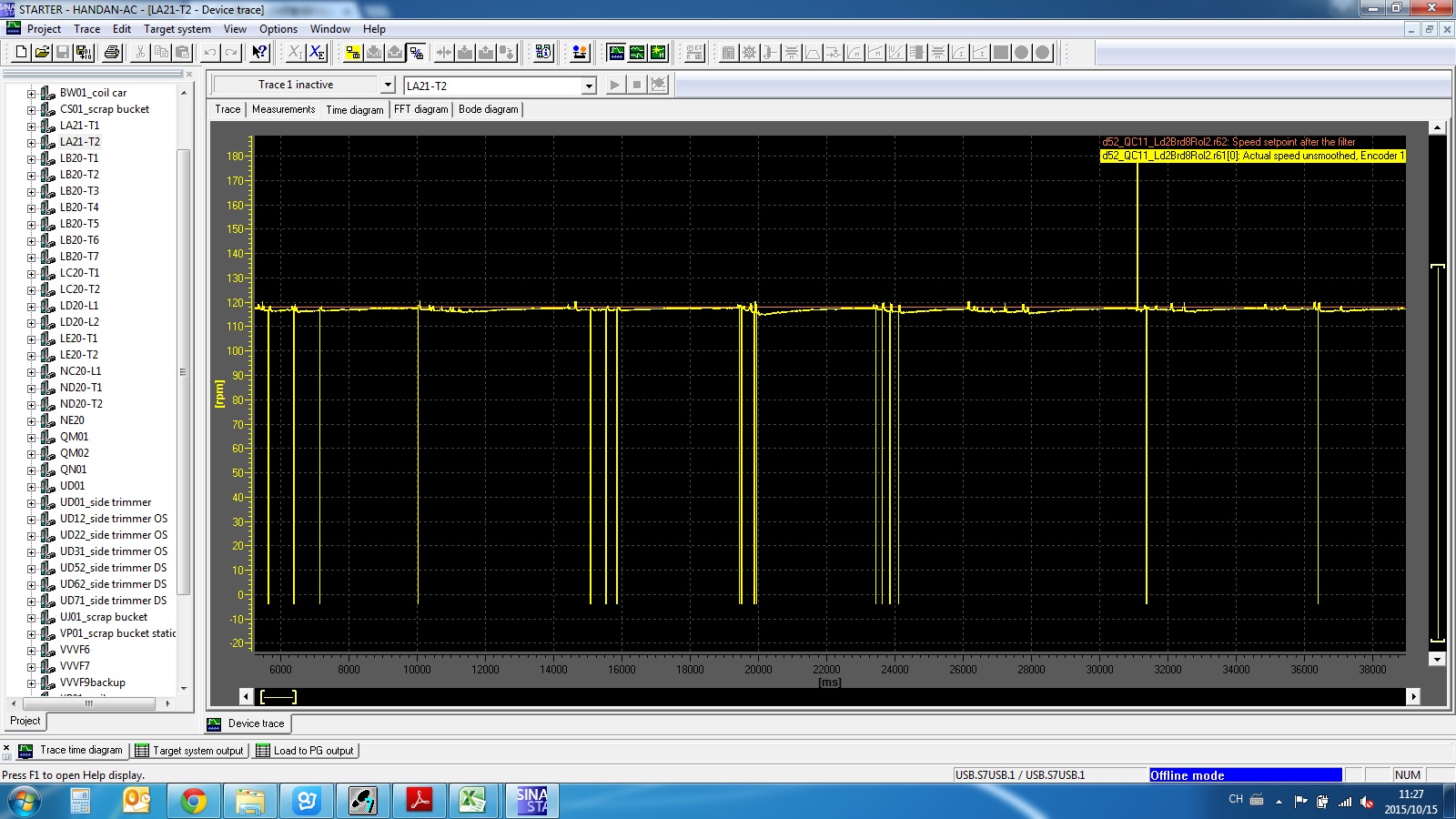Expand the BW01_coil car tree node
Image resolution: width=1456 pixels, height=819 pixels.
coord(31,94)
